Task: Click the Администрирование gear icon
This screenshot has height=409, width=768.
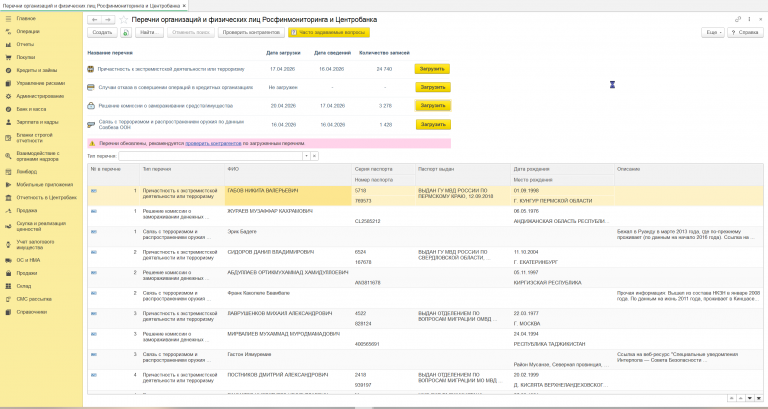Action: pyautogui.click(x=8, y=96)
